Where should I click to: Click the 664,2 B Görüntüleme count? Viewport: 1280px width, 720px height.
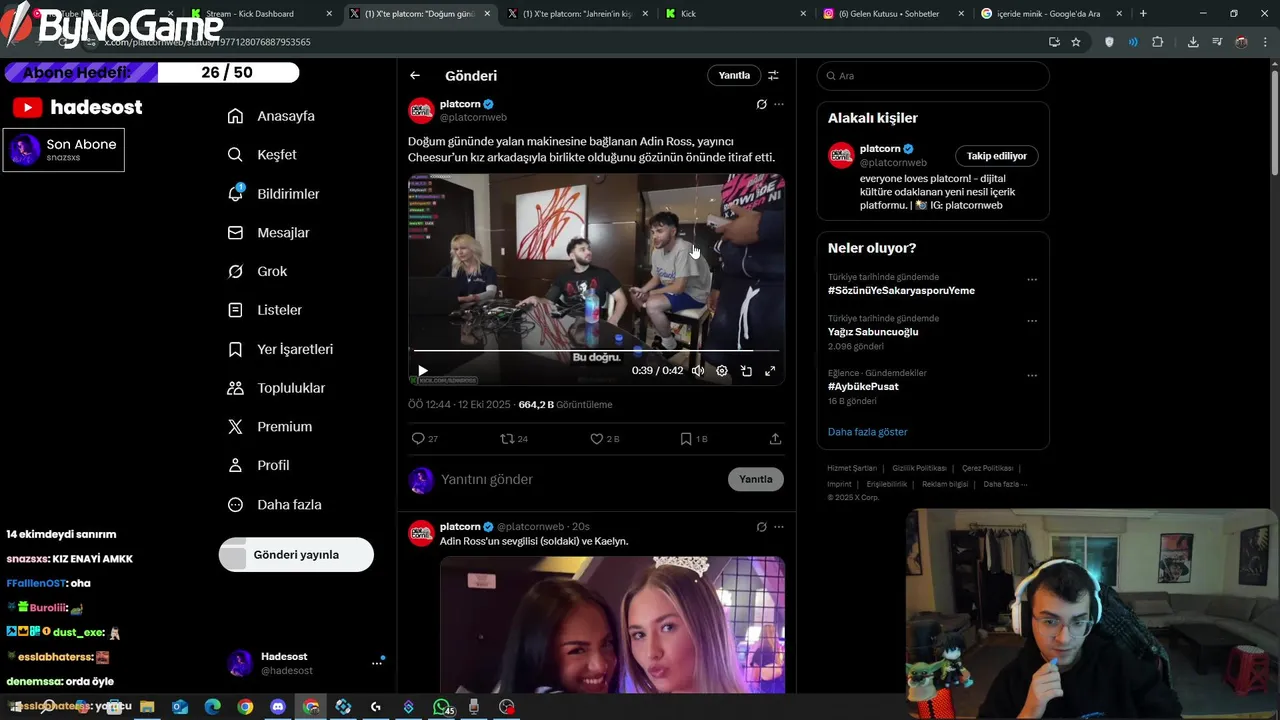565,405
